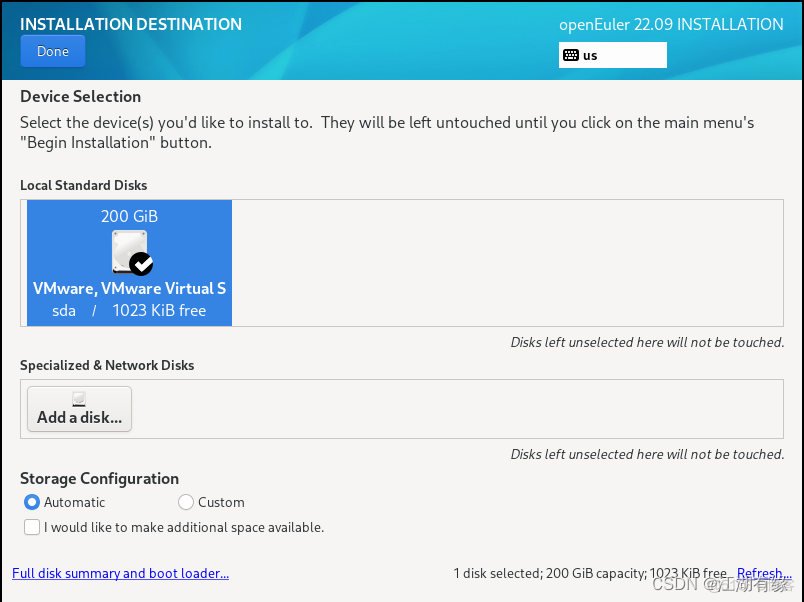Click the small disk icon above 'Add a disk'
The width and height of the screenshot is (804, 602).
(79, 399)
